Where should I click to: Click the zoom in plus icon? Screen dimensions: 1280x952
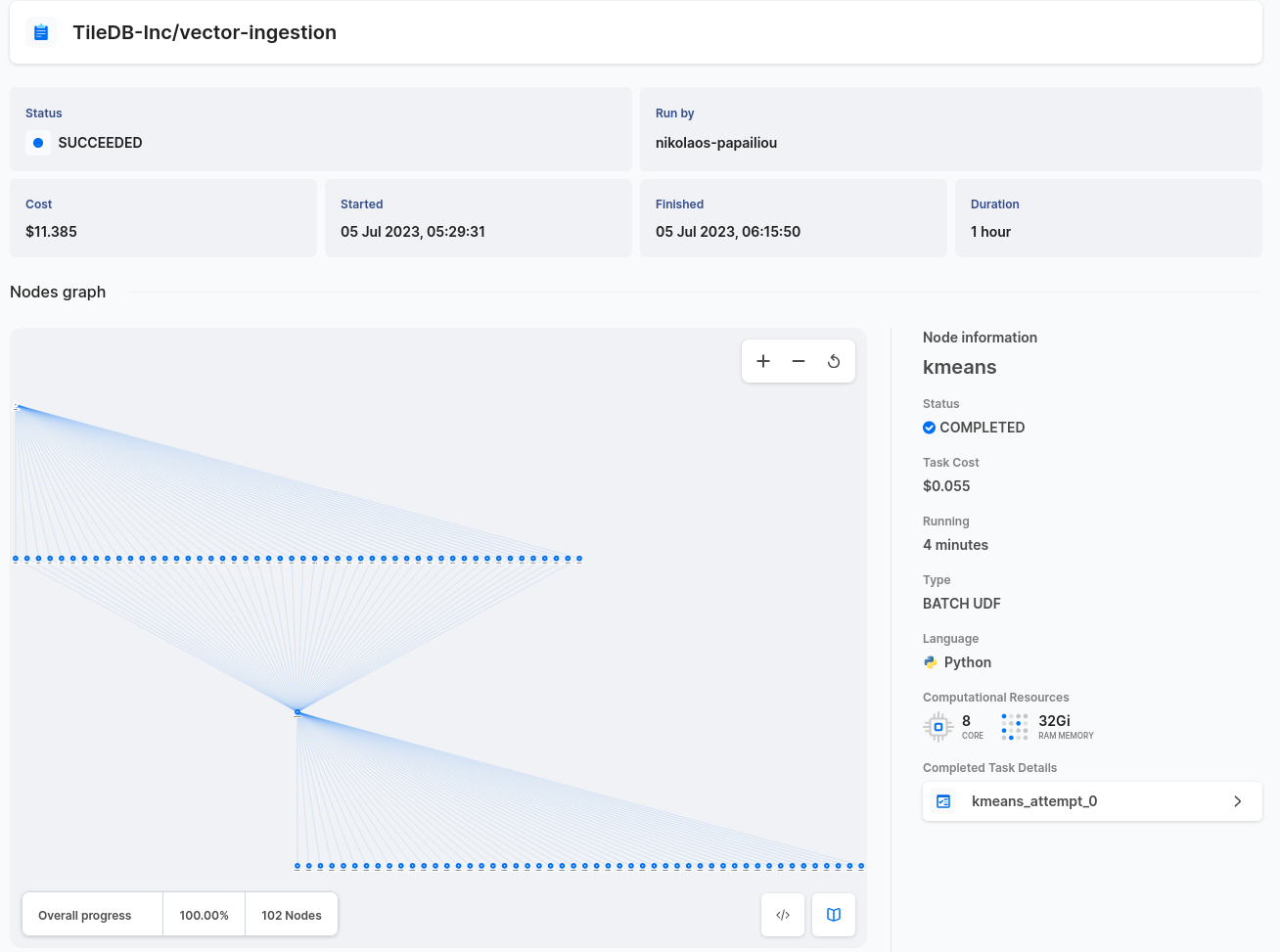pos(763,361)
